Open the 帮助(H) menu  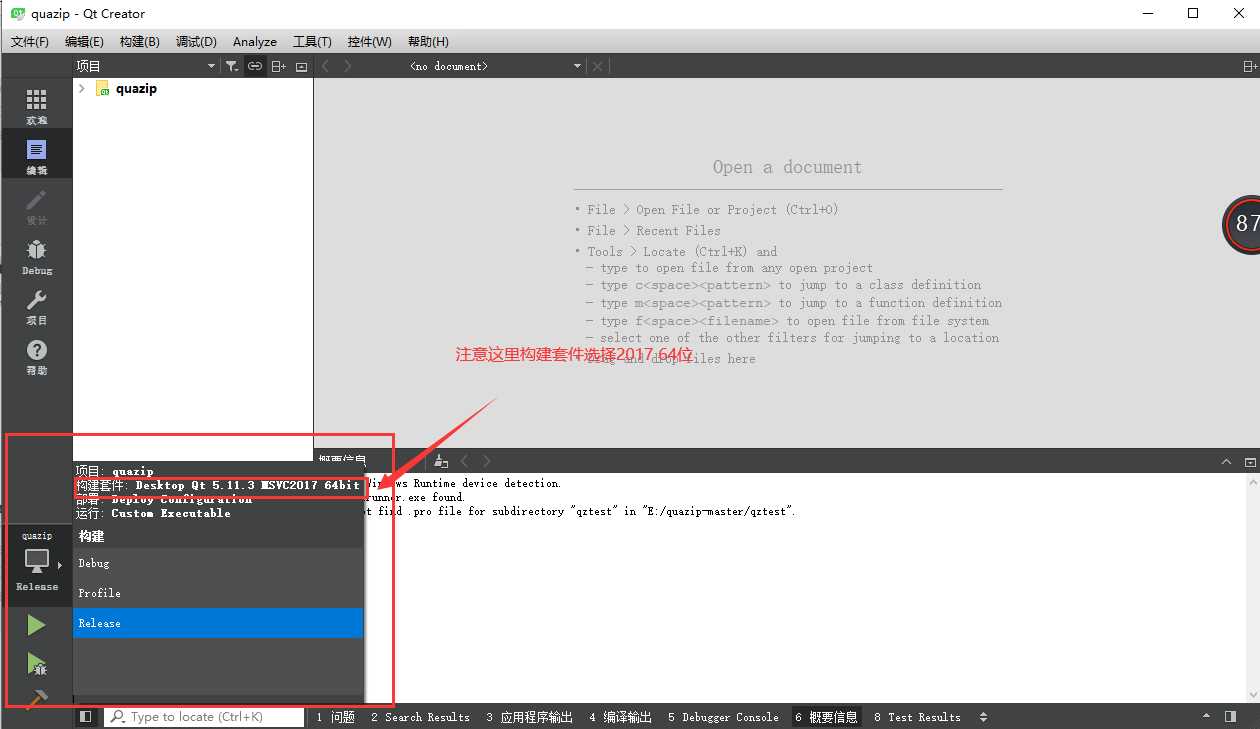coord(428,41)
